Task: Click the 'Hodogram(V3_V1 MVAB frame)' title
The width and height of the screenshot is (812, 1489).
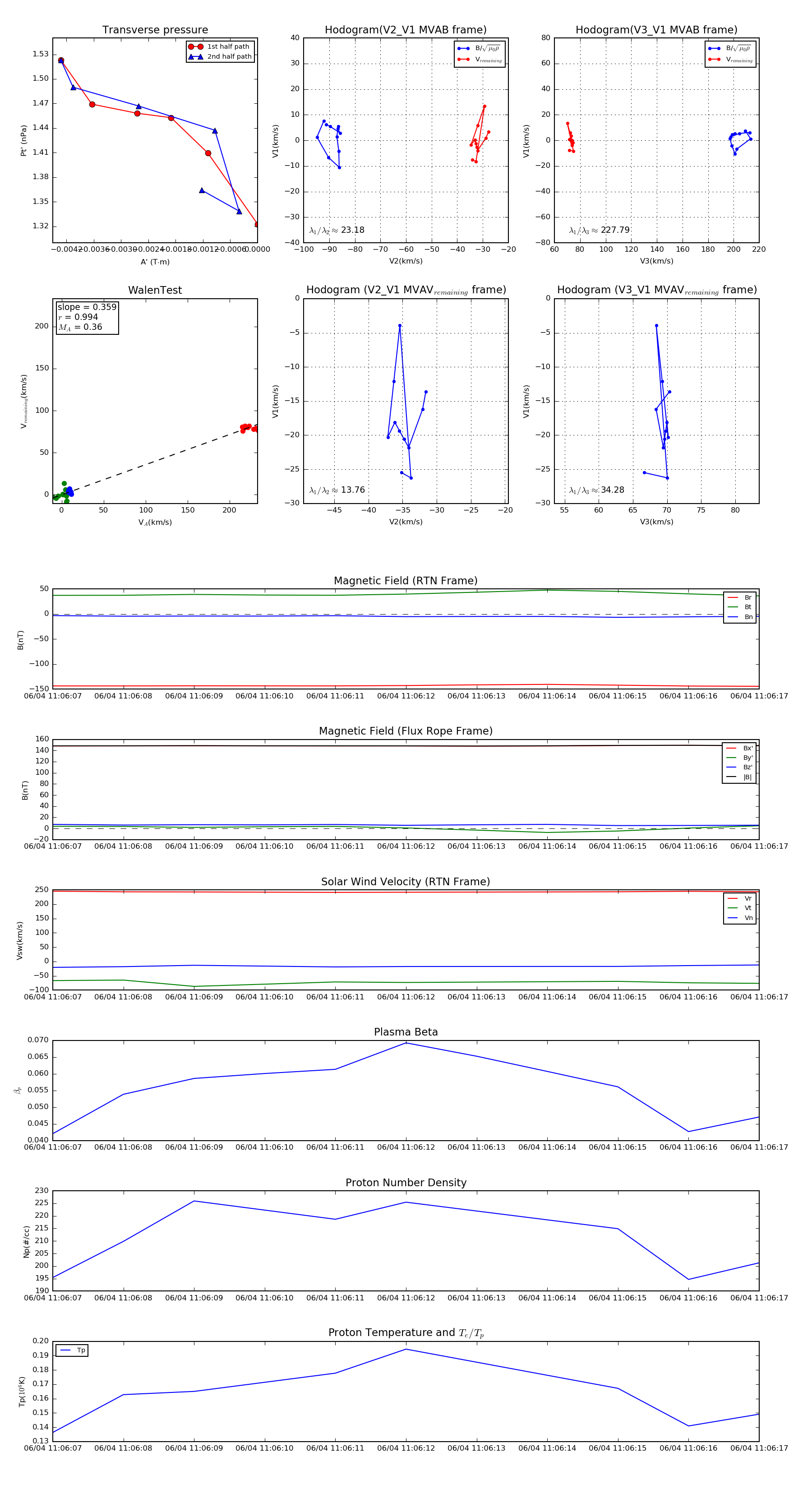Action: (656, 30)
